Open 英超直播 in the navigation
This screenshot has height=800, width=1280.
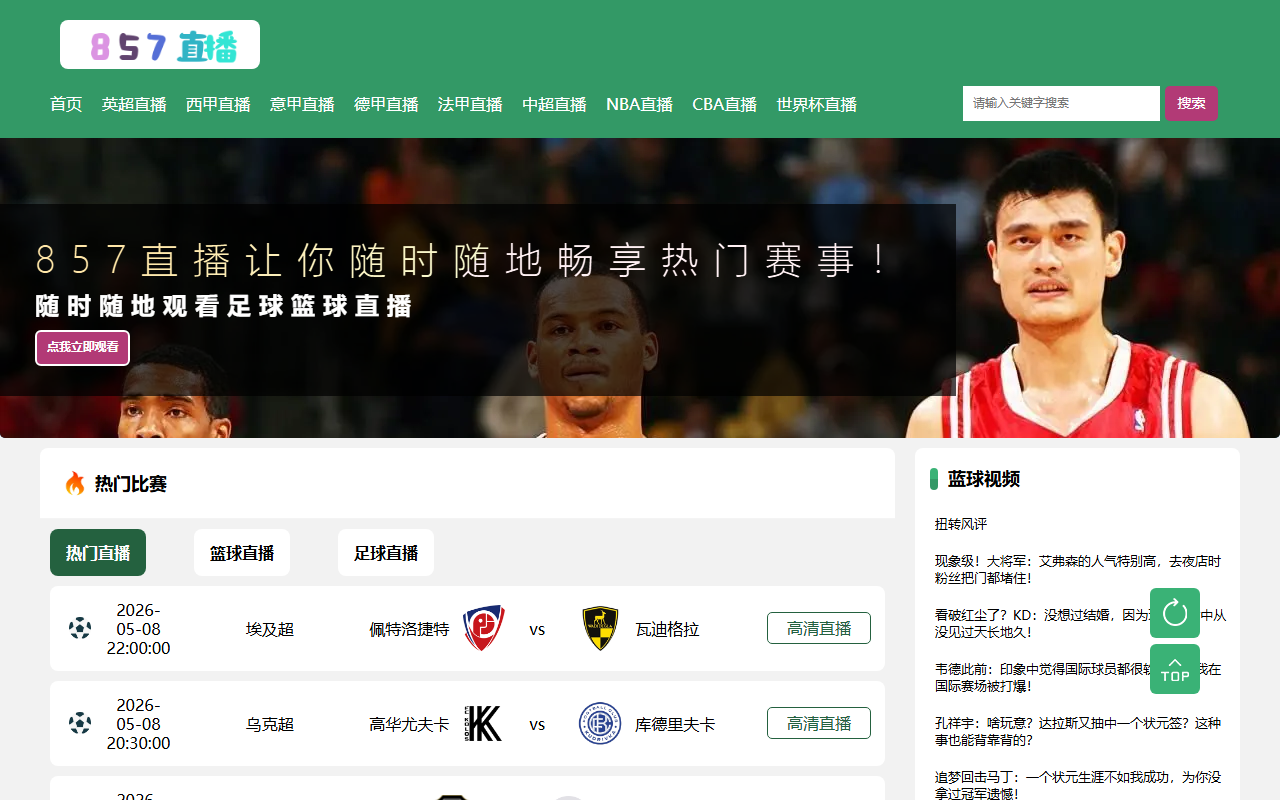pyautogui.click(x=134, y=104)
